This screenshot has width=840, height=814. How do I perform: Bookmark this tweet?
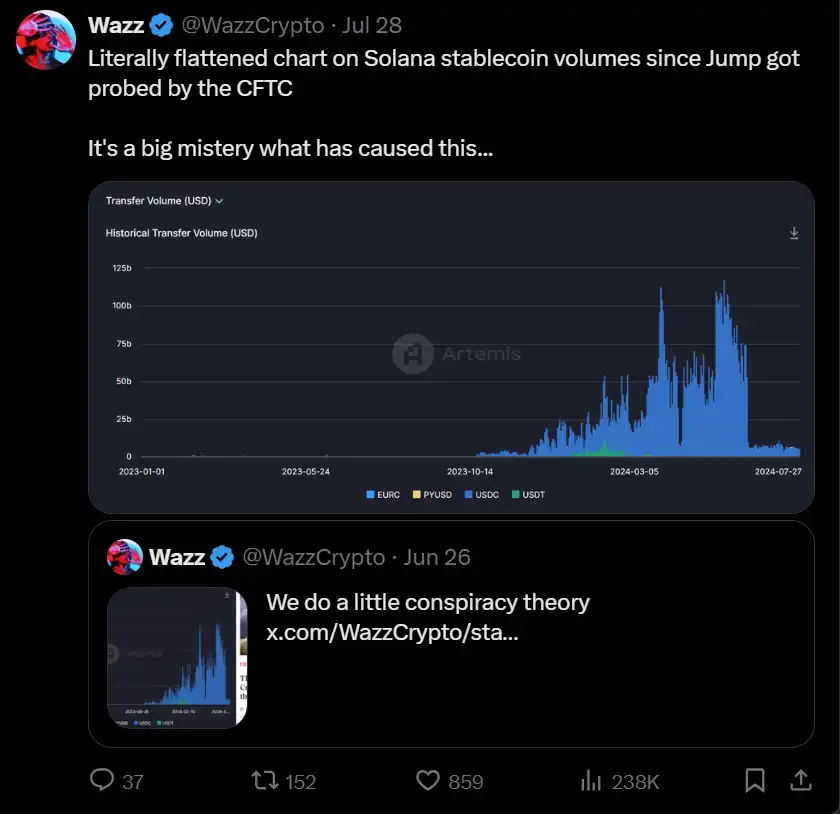[x=755, y=779]
